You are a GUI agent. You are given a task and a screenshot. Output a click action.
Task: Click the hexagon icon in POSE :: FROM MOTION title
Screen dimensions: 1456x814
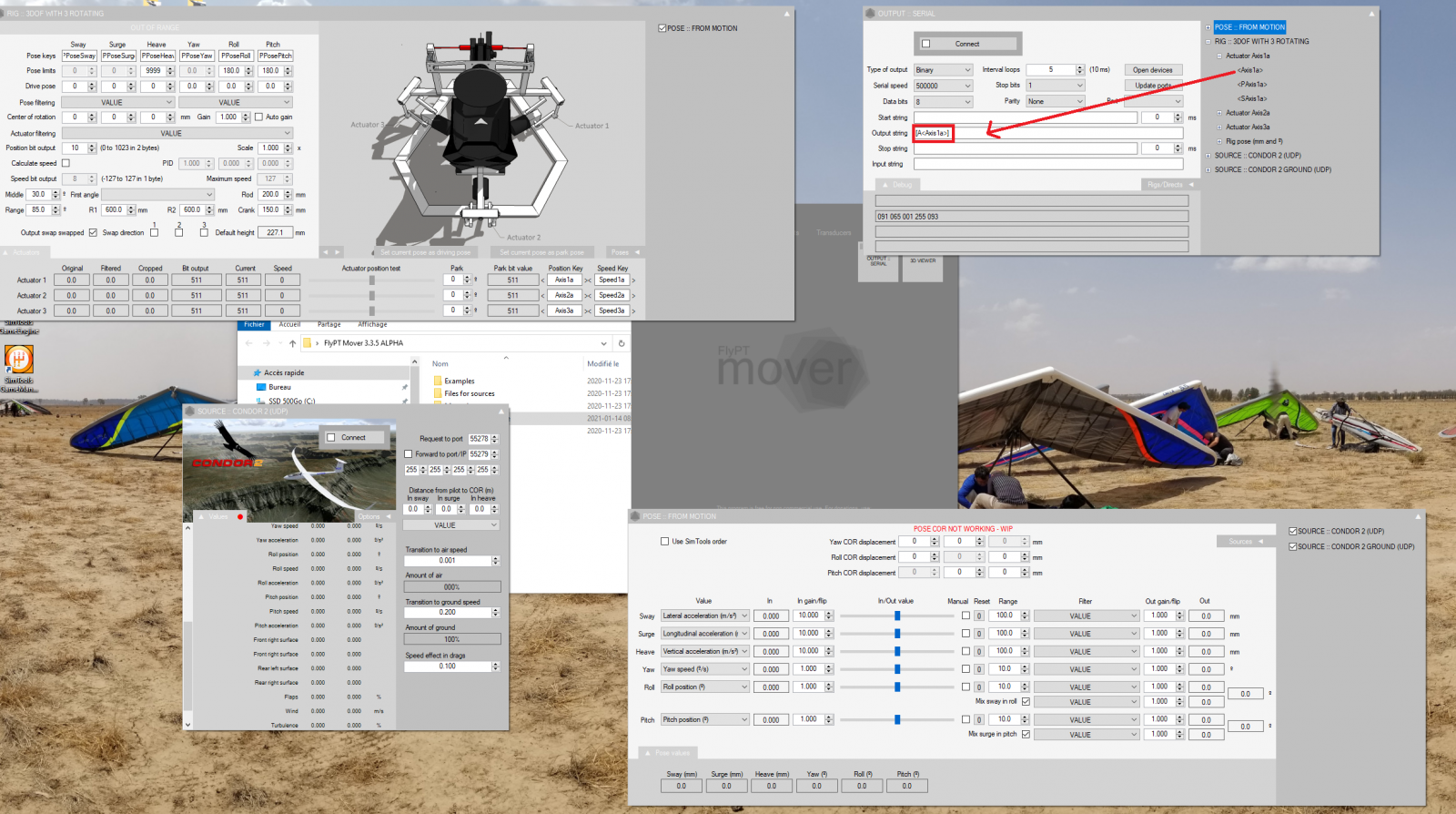tap(635, 516)
